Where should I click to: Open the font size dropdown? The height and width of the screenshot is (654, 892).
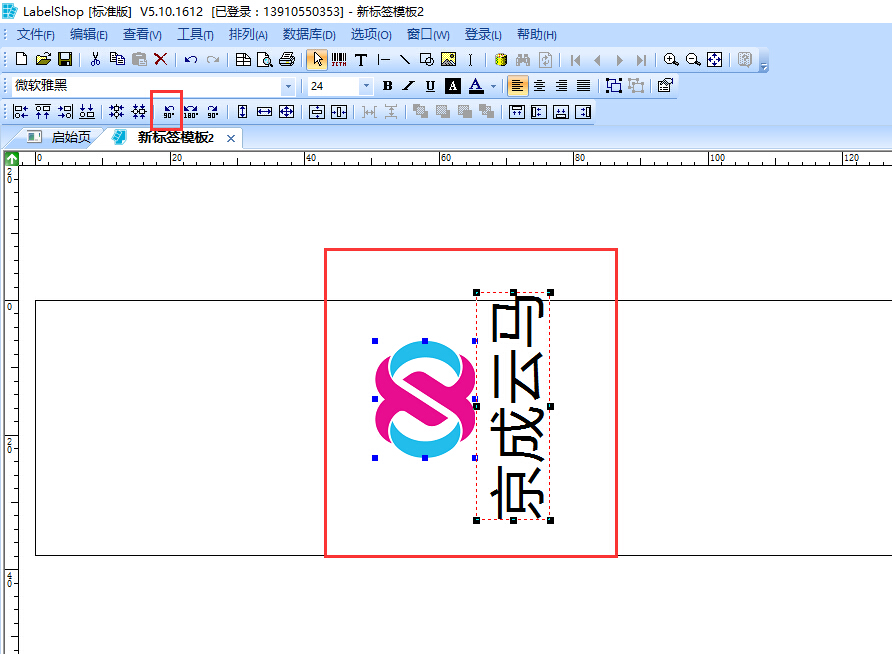point(365,86)
